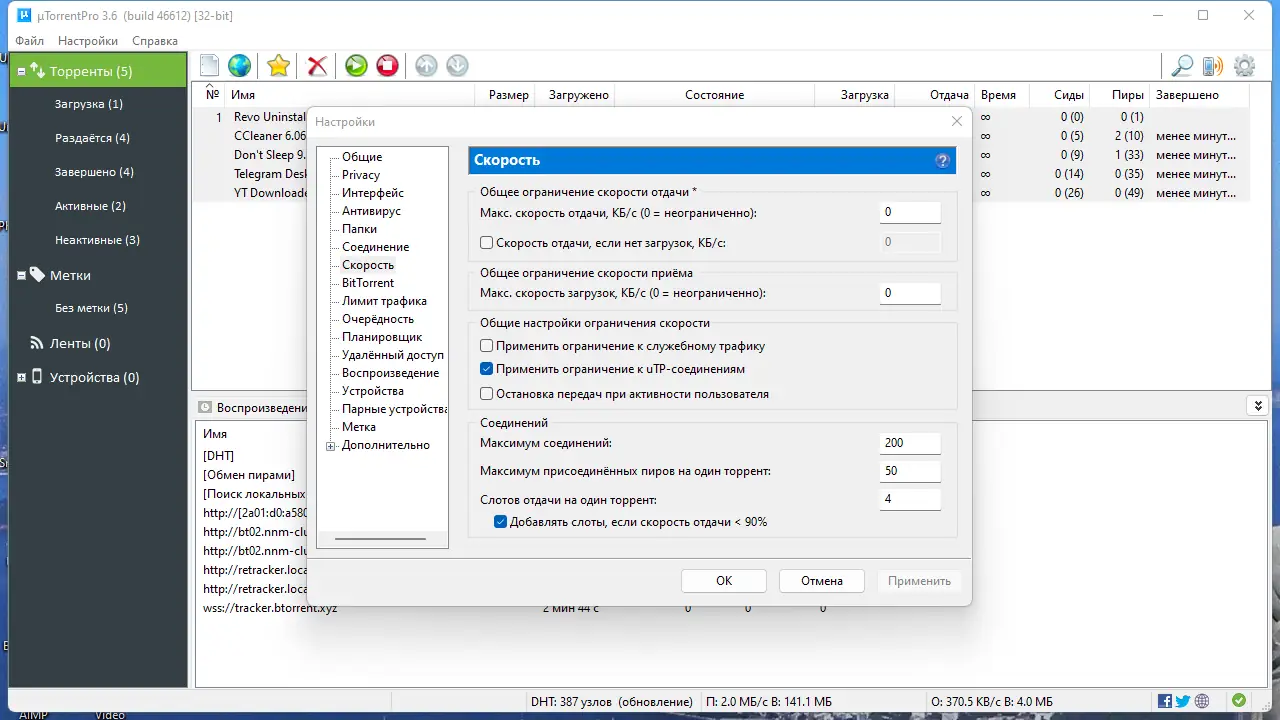Image resolution: width=1280 pixels, height=720 pixels.
Task: Click the web globe icon in status bar
Action: click(1202, 701)
